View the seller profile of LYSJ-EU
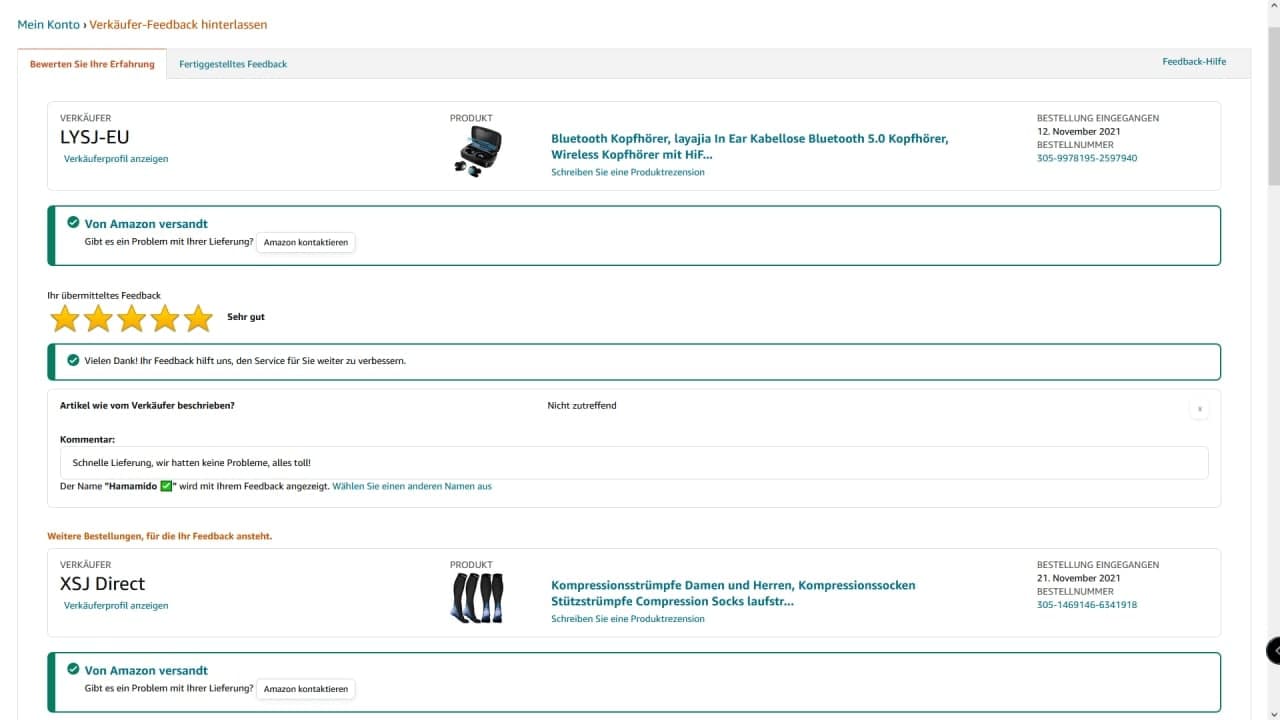 click(116, 159)
